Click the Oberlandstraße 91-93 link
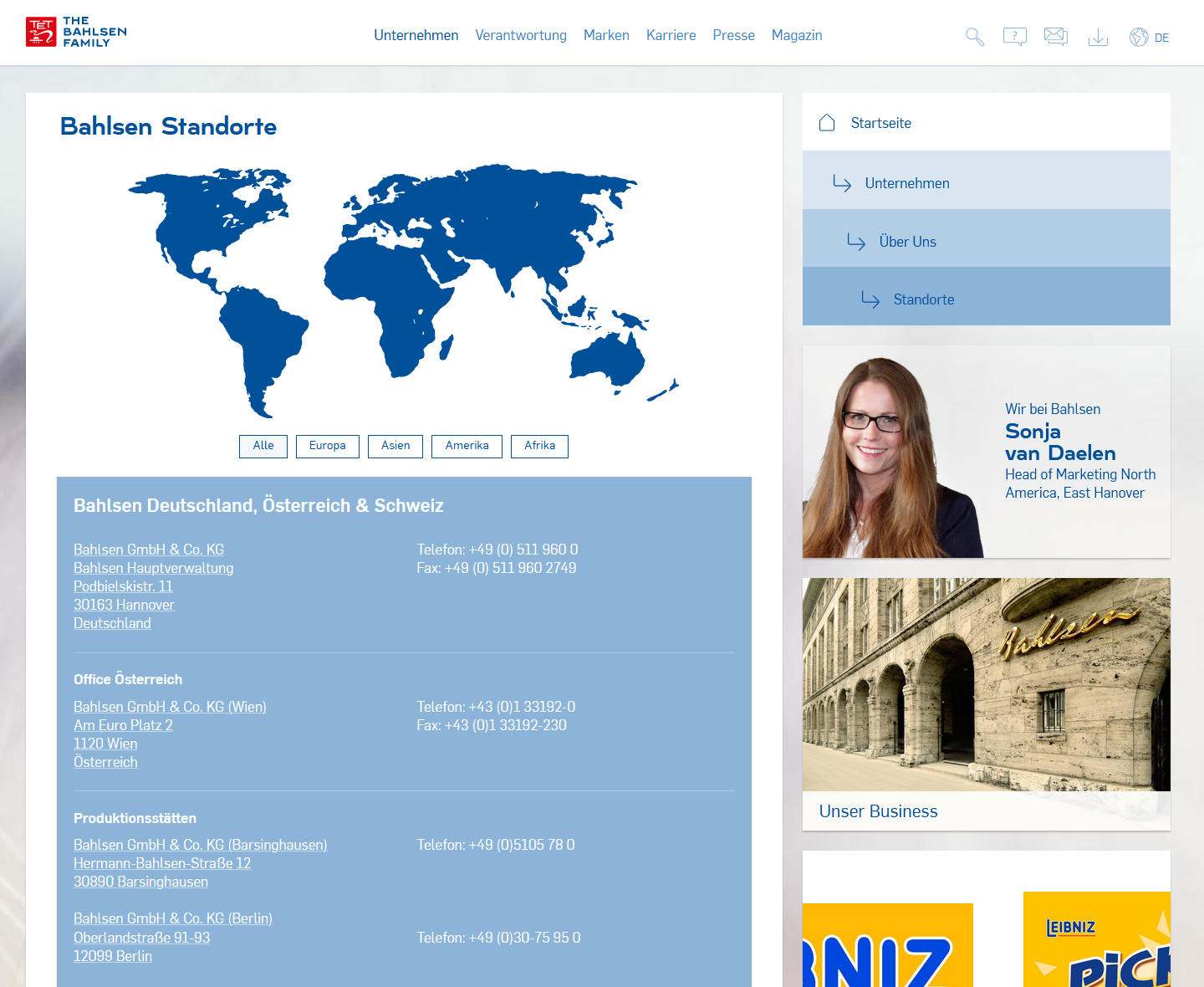The image size is (1204, 987). point(141,938)
